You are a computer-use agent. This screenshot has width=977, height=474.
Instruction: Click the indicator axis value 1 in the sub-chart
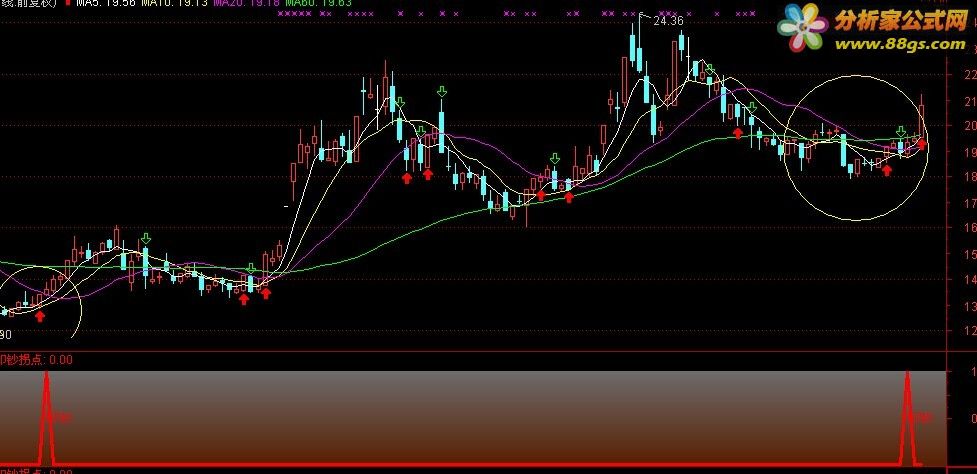click(973, 371)
